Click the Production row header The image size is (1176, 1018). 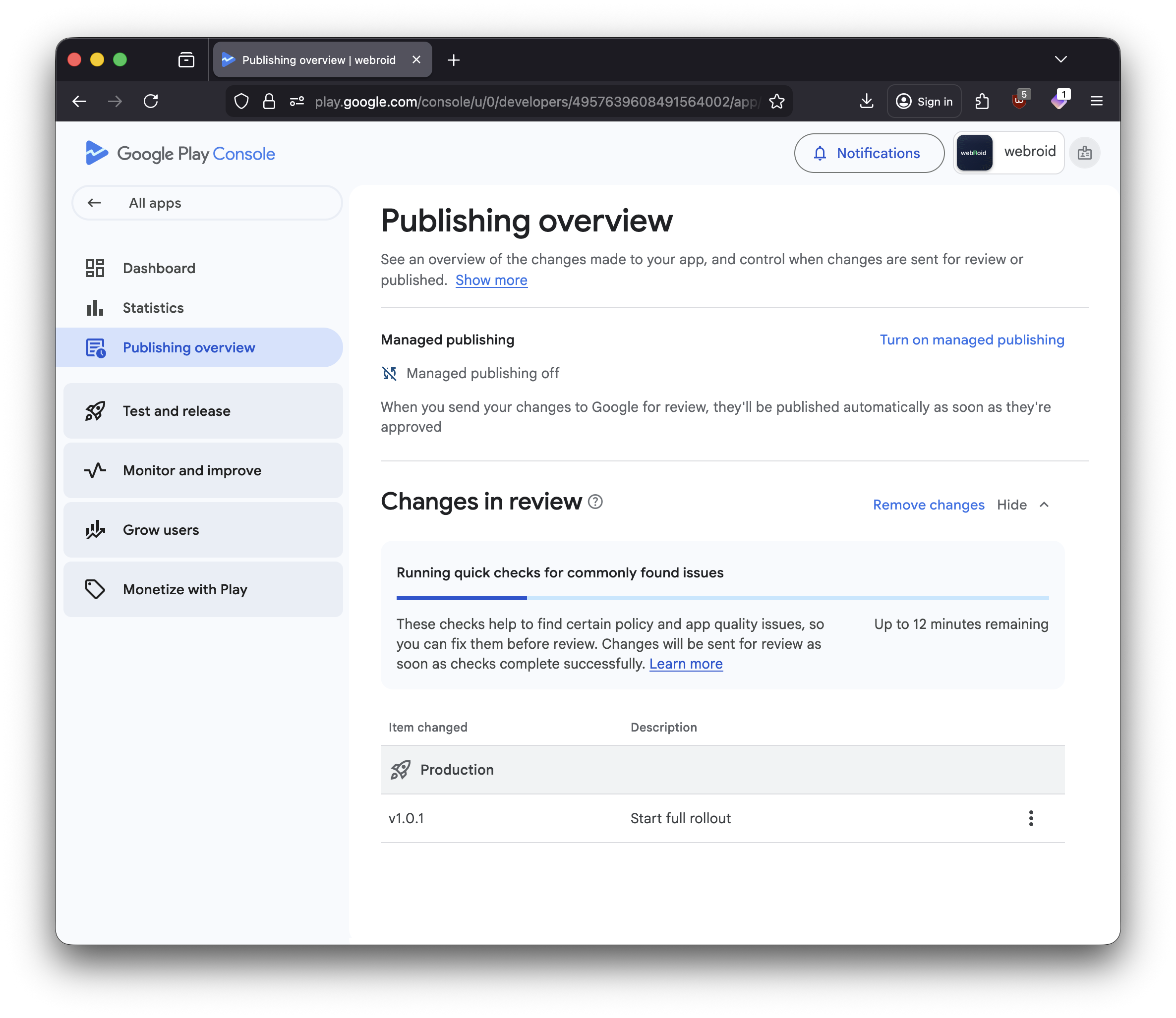coord(722,770)
